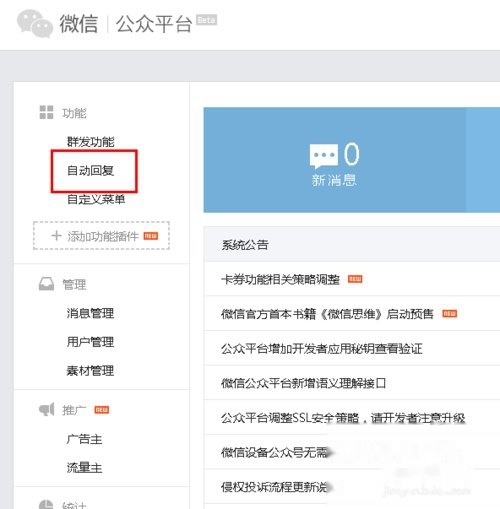Click the 统计 pie chart icon
The image size is (500, 509).
tap(46, 504)
